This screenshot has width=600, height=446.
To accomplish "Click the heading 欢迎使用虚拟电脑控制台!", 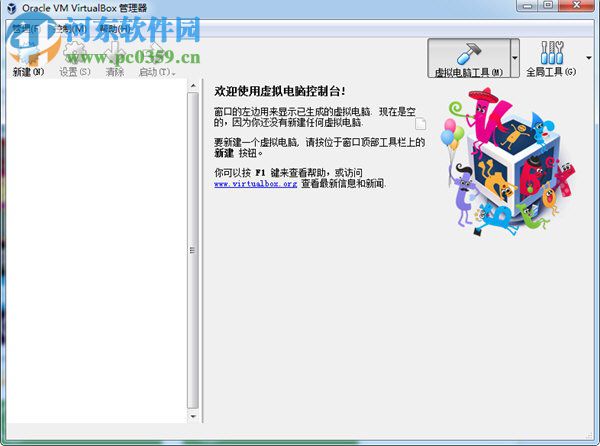I will pyautogui.click(x=280, y=91).
